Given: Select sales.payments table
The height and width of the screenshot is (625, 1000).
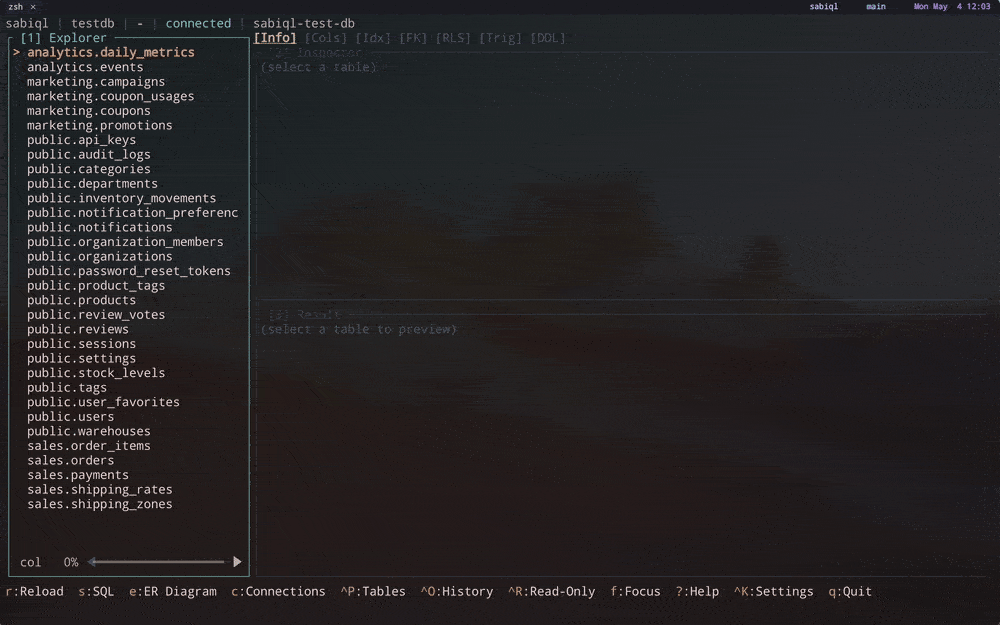Looking at the screenshot, I should pos(78,475).
